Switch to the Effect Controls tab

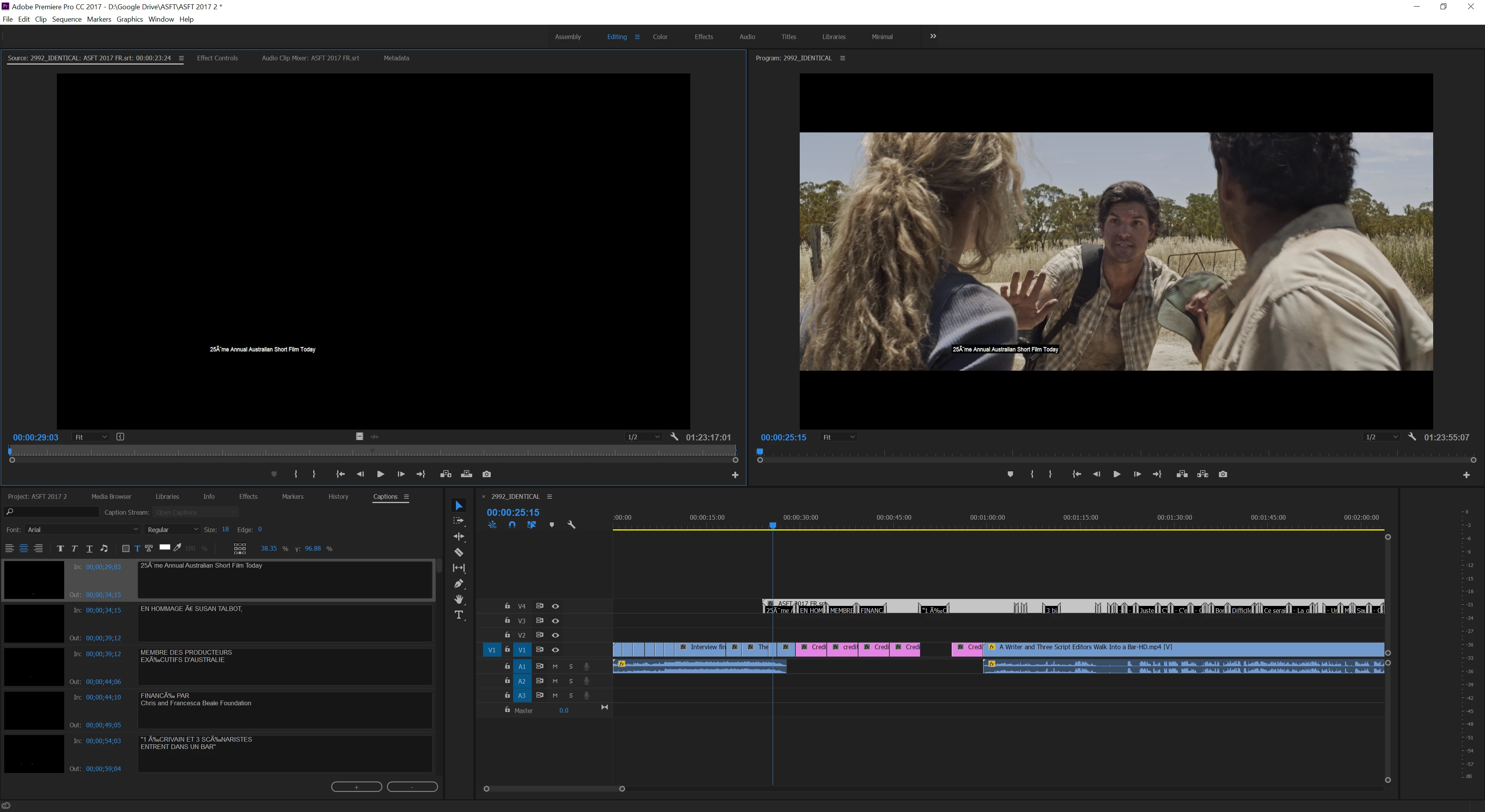217,58
